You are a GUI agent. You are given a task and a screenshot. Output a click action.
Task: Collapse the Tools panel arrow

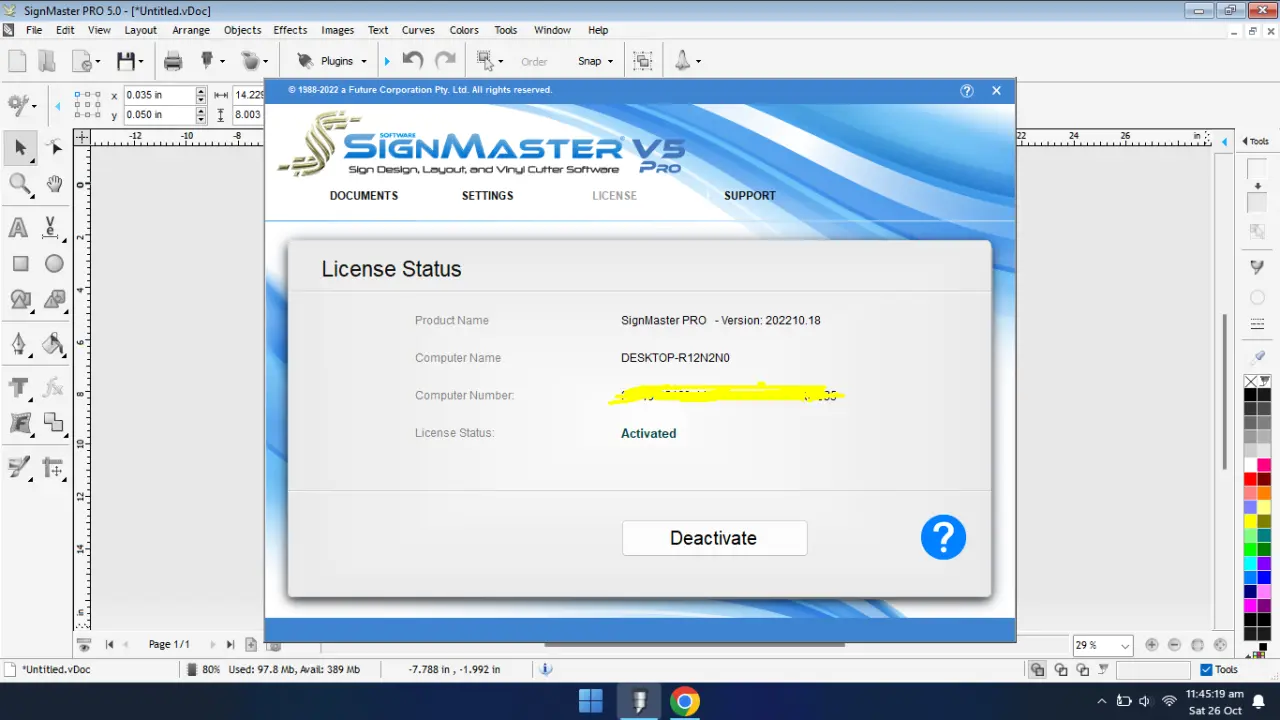pyautogui.click(x=1245, y=141)
